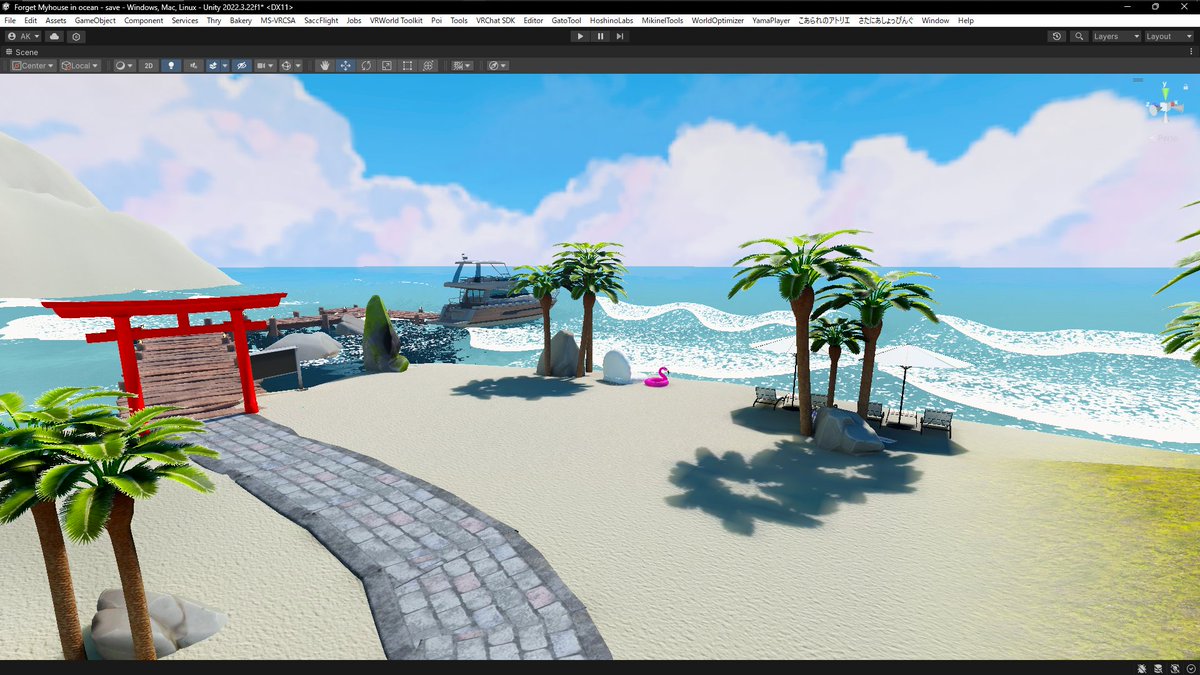Select the Scale tool
This screenshot has width=1200, height=675.
click(x=387, y=66)
